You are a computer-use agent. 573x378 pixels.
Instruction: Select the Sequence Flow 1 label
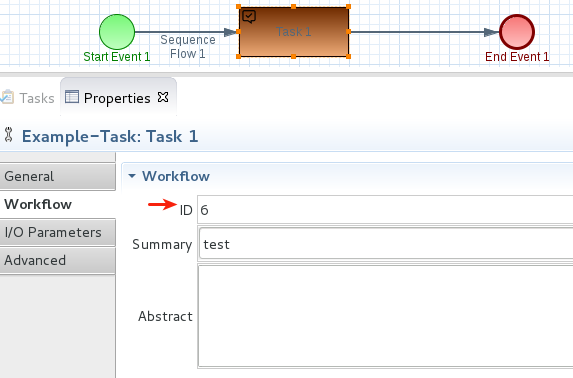tap(188, 46)
